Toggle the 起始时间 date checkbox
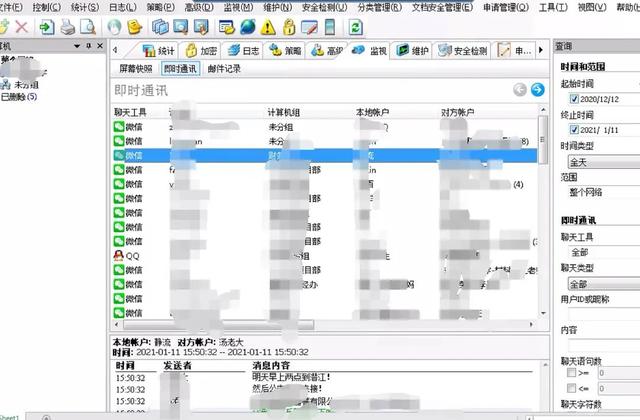The width and height of the screenshot is (640, 420). pyautogui.click(x=574, y=99)
